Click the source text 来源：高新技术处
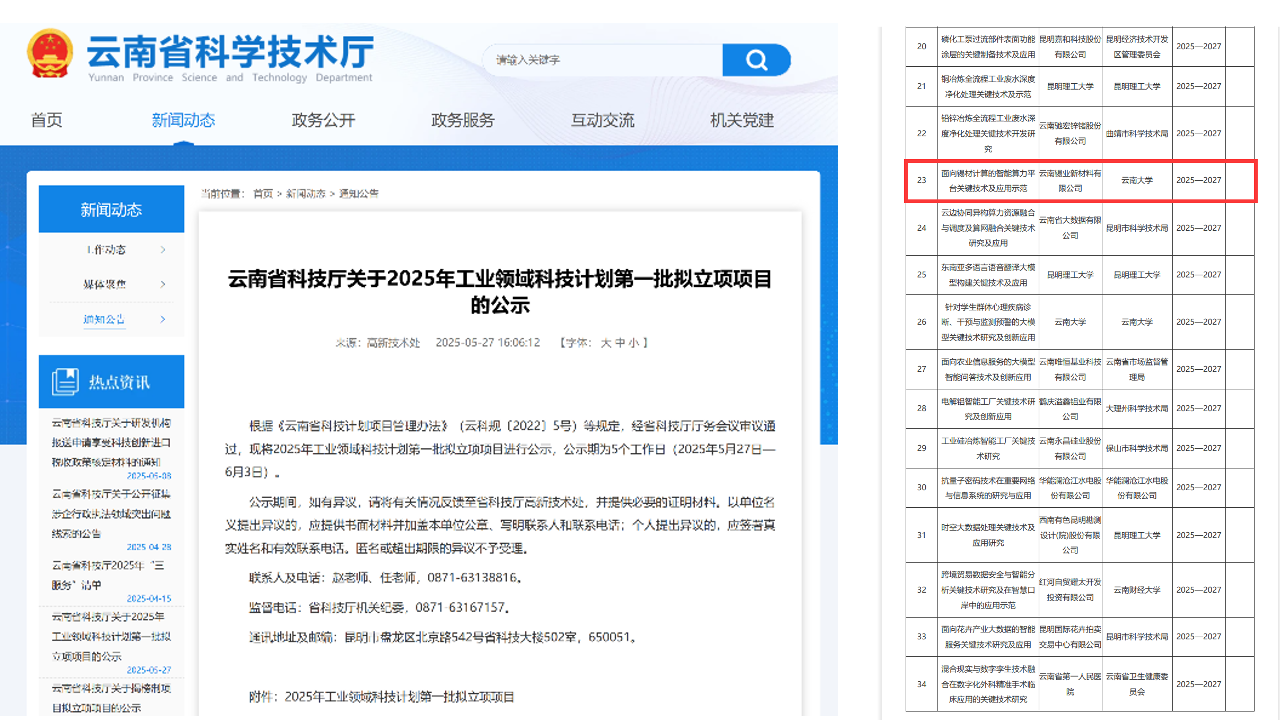 378,342
